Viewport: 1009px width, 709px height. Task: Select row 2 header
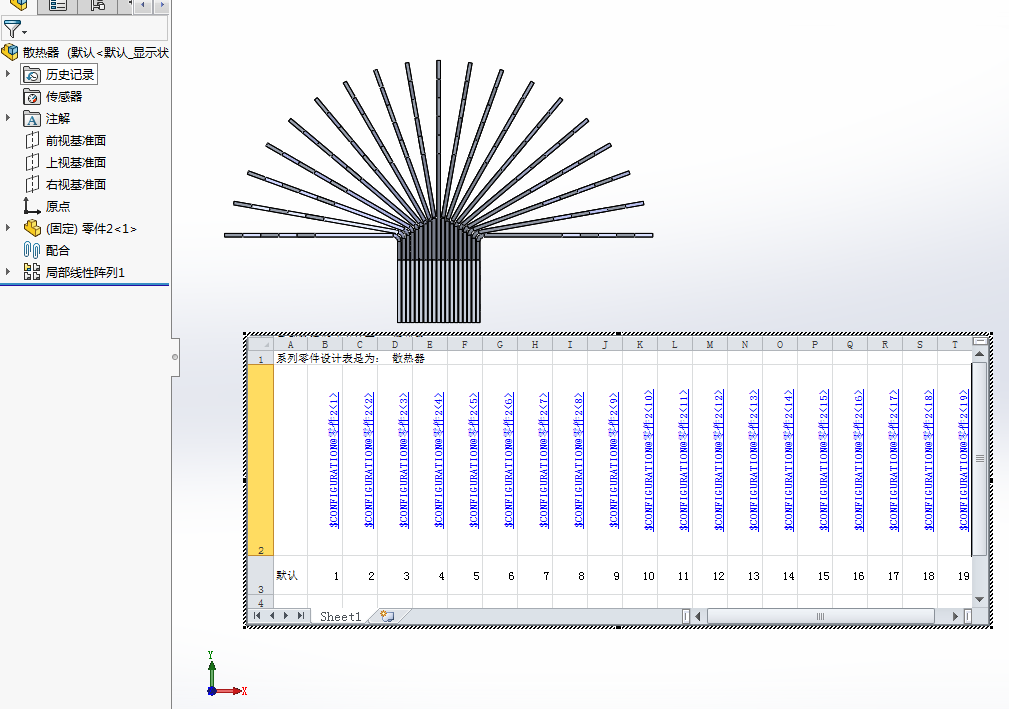pyautogui.click(x=261, y=460)
